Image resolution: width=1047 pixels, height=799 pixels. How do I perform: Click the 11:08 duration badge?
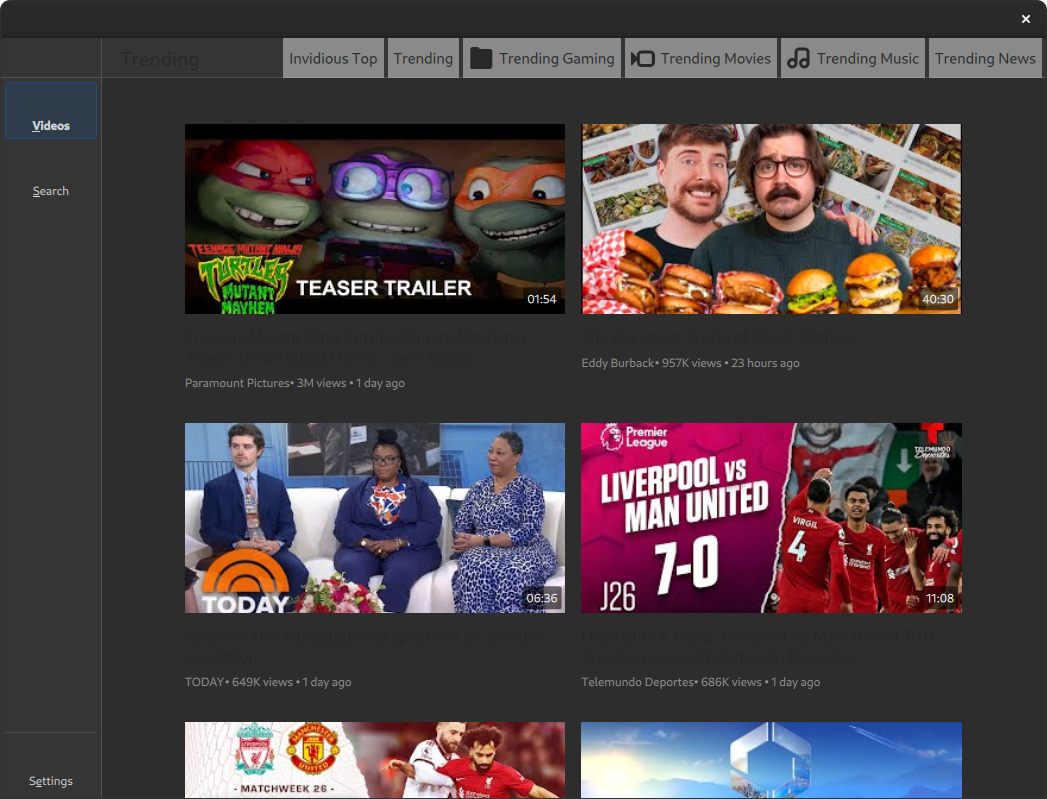[939, 598]
